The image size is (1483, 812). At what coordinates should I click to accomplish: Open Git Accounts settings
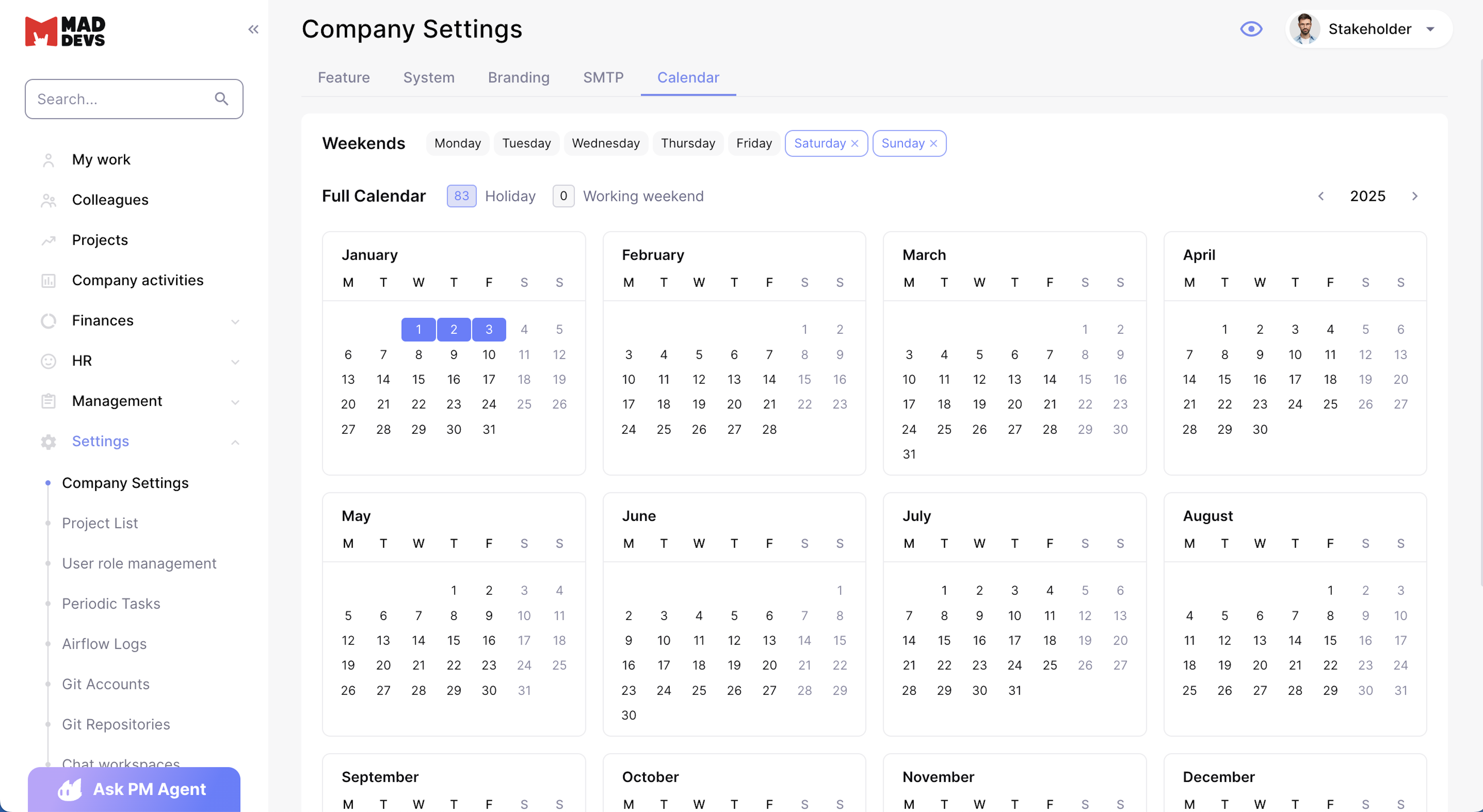click(x=106, y=685)
